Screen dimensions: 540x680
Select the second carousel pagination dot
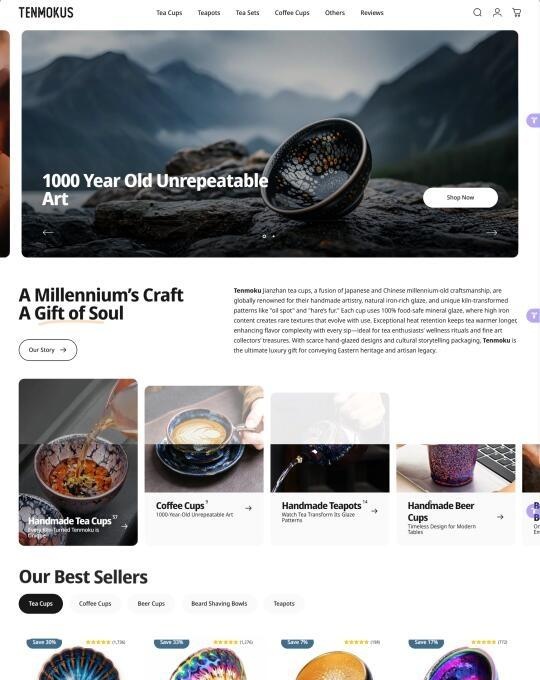(x=273, y=236)
